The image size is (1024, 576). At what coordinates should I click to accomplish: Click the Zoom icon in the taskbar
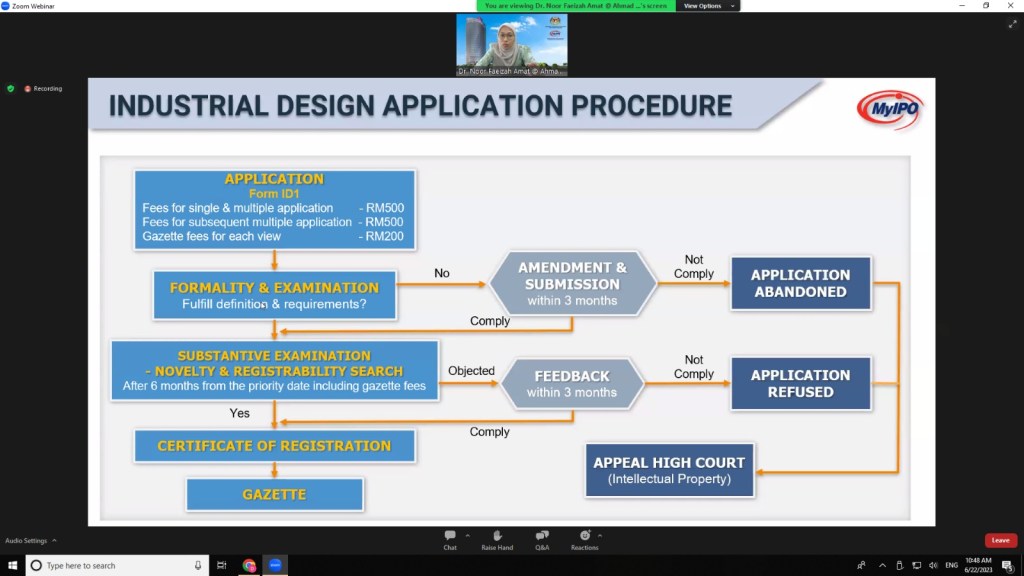(x=275, y=565)
